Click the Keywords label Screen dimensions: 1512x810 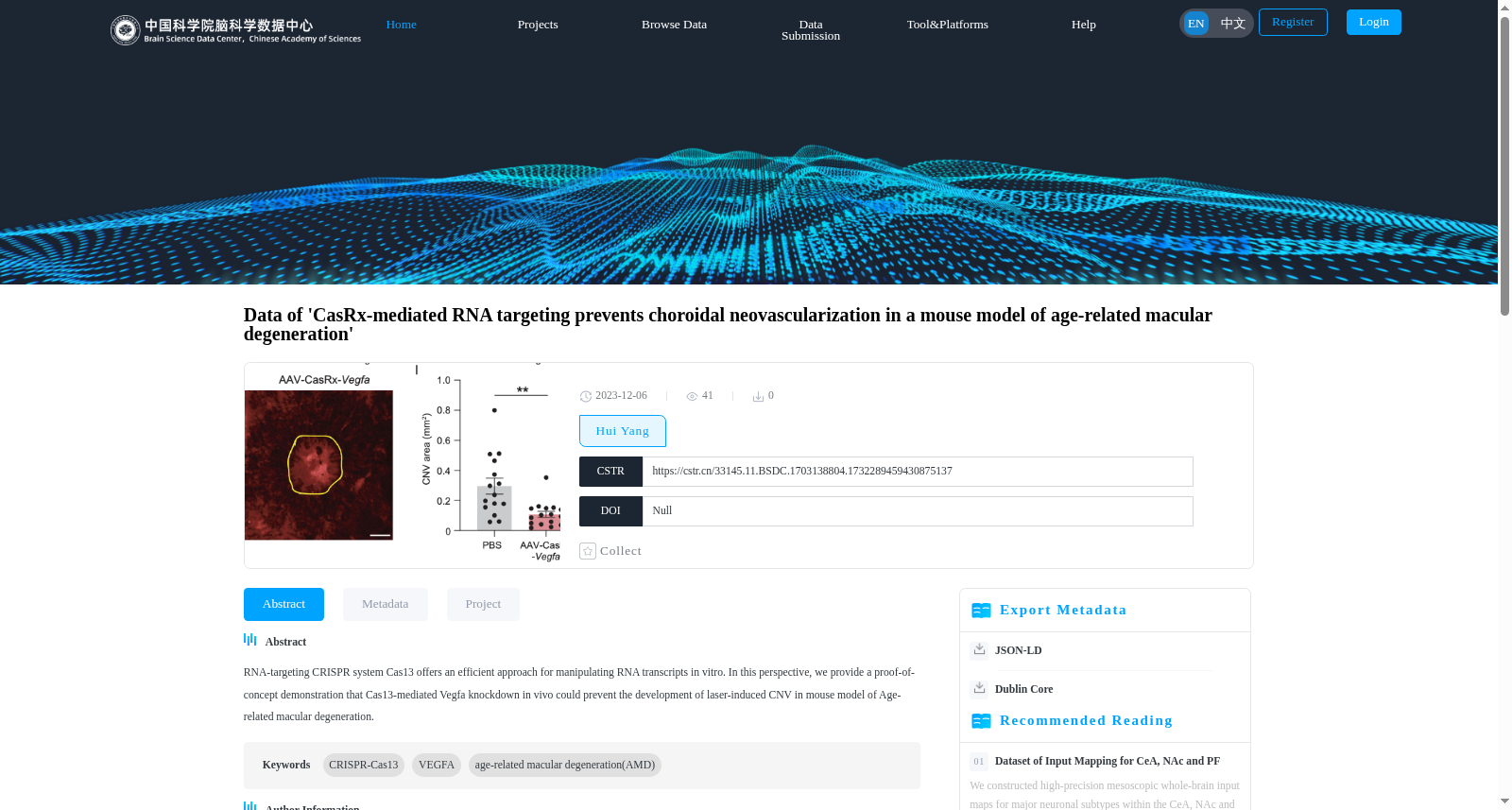pos(286,765)
